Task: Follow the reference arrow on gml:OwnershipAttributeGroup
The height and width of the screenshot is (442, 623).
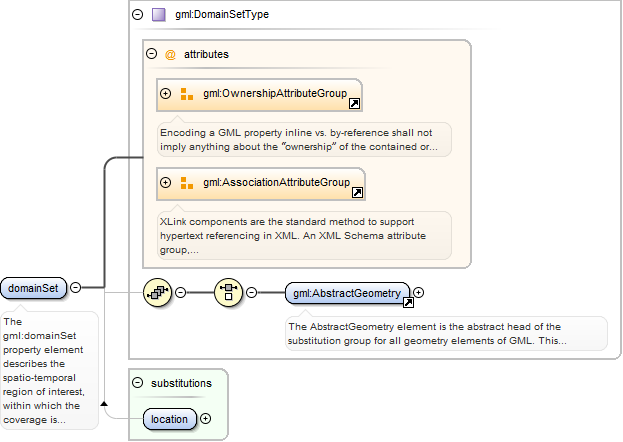Action: (x=354, y=103)
